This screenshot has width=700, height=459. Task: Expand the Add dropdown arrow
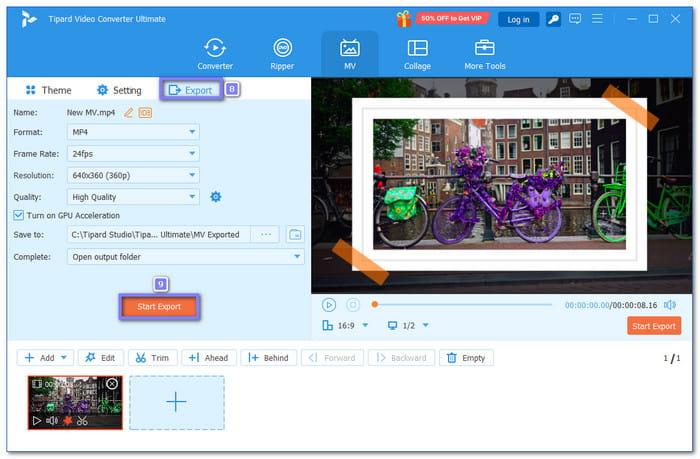pyautogui.click(x=64, y=358)
